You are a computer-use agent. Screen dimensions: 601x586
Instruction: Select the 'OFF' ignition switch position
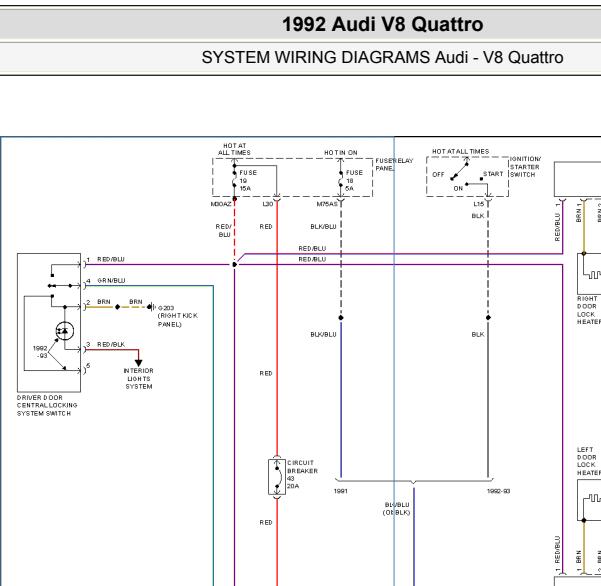pyautogui.click(x=438, y=174)
